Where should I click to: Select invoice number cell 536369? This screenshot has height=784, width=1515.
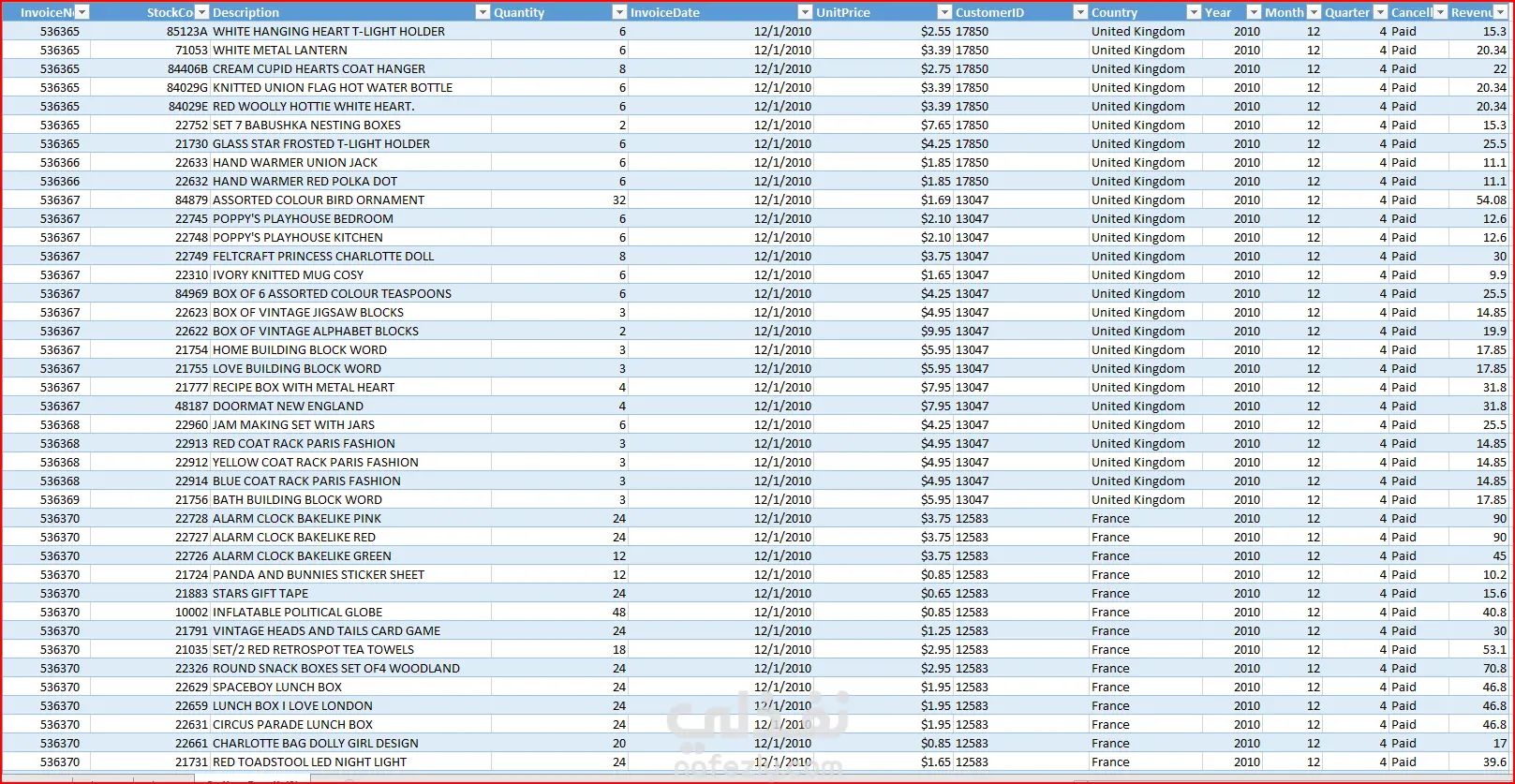(x=46, y=499)
